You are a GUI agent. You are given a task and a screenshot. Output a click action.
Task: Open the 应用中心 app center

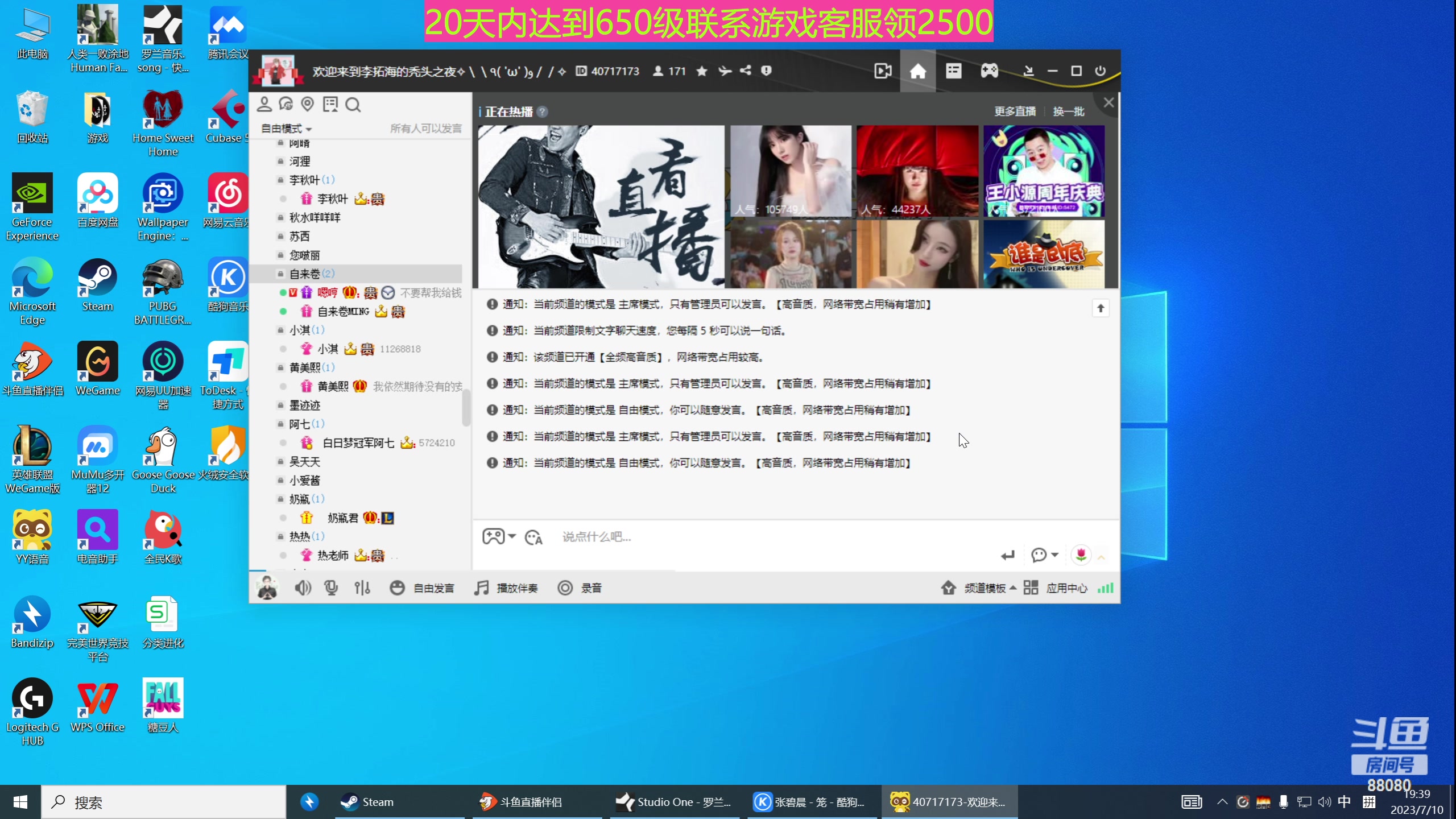pyautogui.click(x=1066, y=588)
